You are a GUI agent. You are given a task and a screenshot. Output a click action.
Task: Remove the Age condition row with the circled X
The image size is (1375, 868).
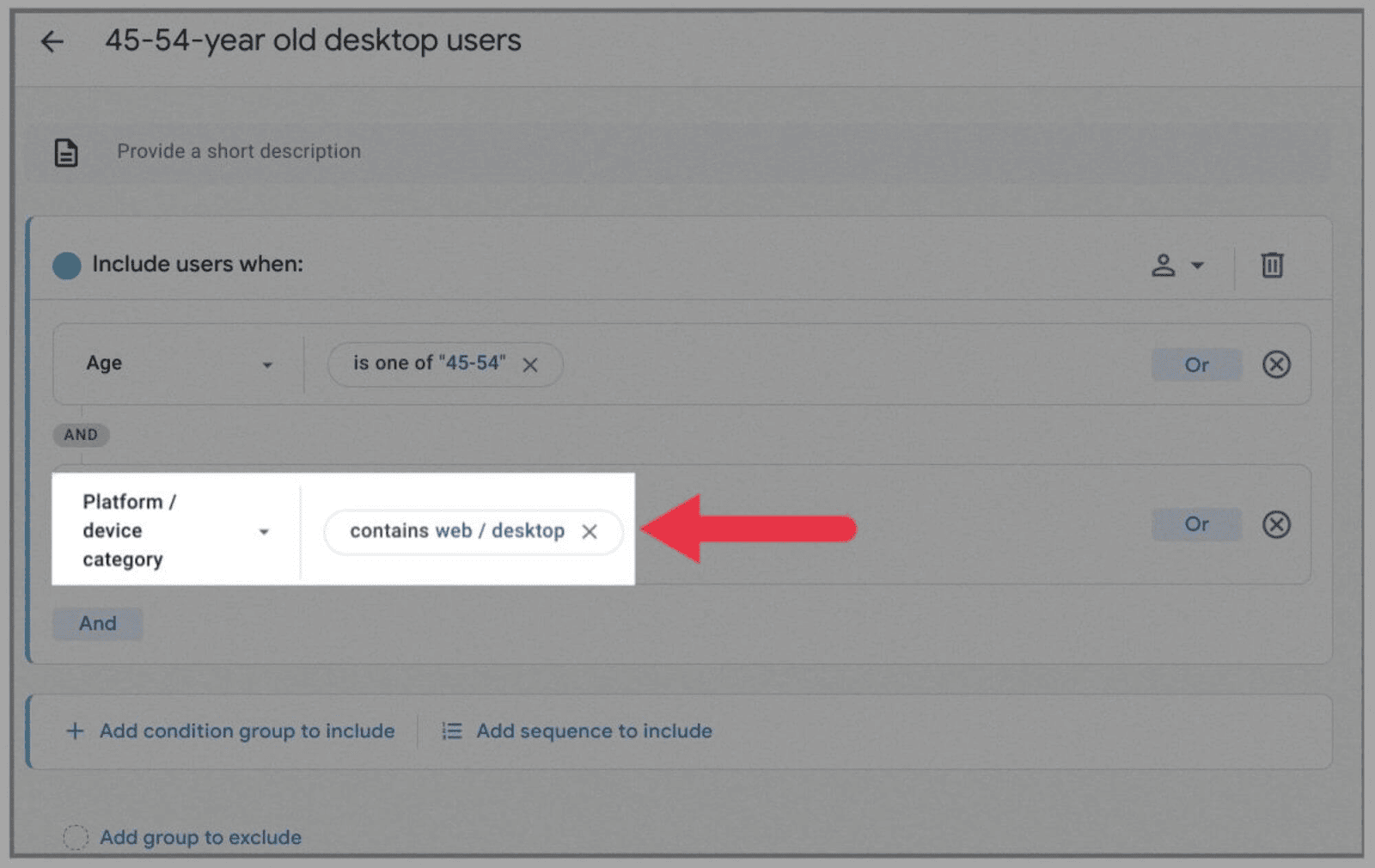(x=1277, y=364)
